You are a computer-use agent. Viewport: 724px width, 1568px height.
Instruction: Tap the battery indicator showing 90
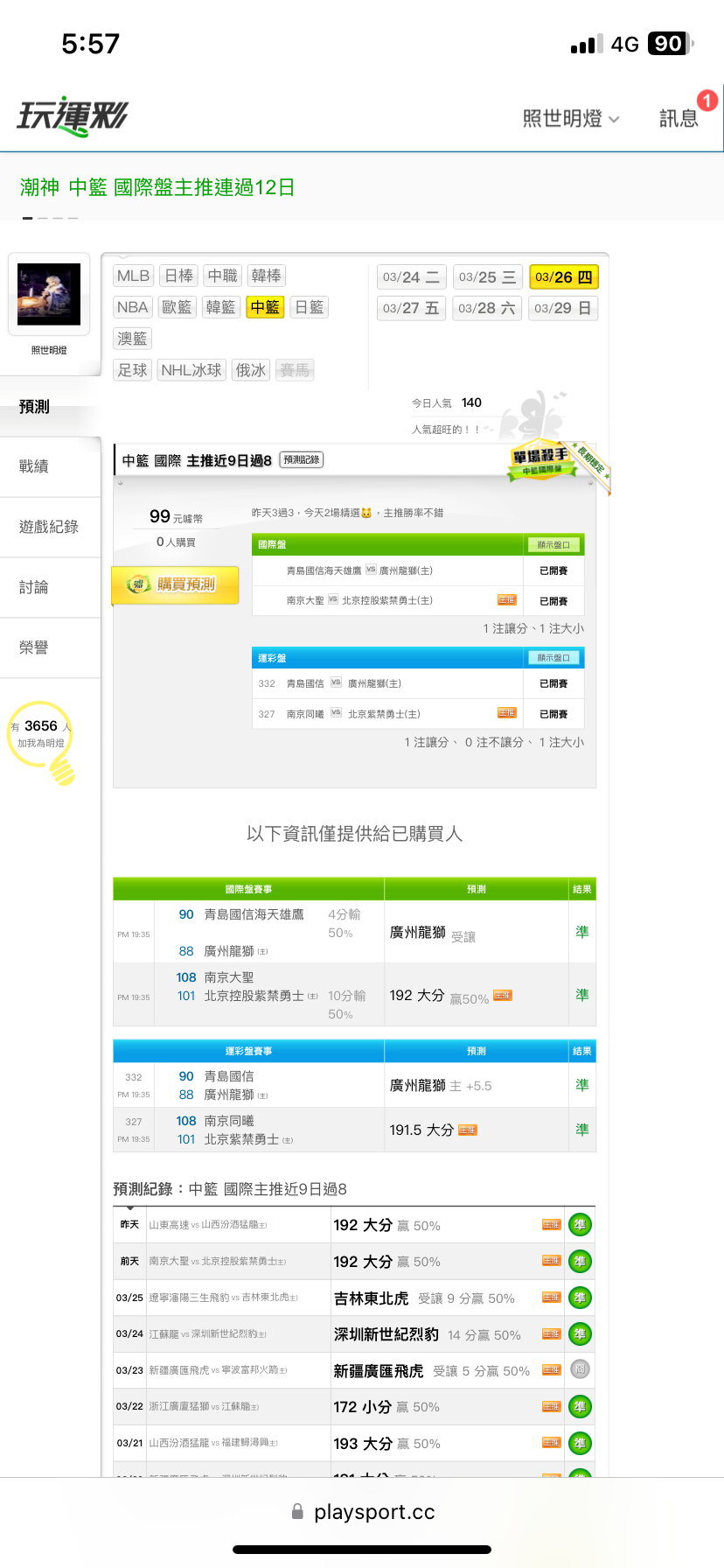(670, 44)
